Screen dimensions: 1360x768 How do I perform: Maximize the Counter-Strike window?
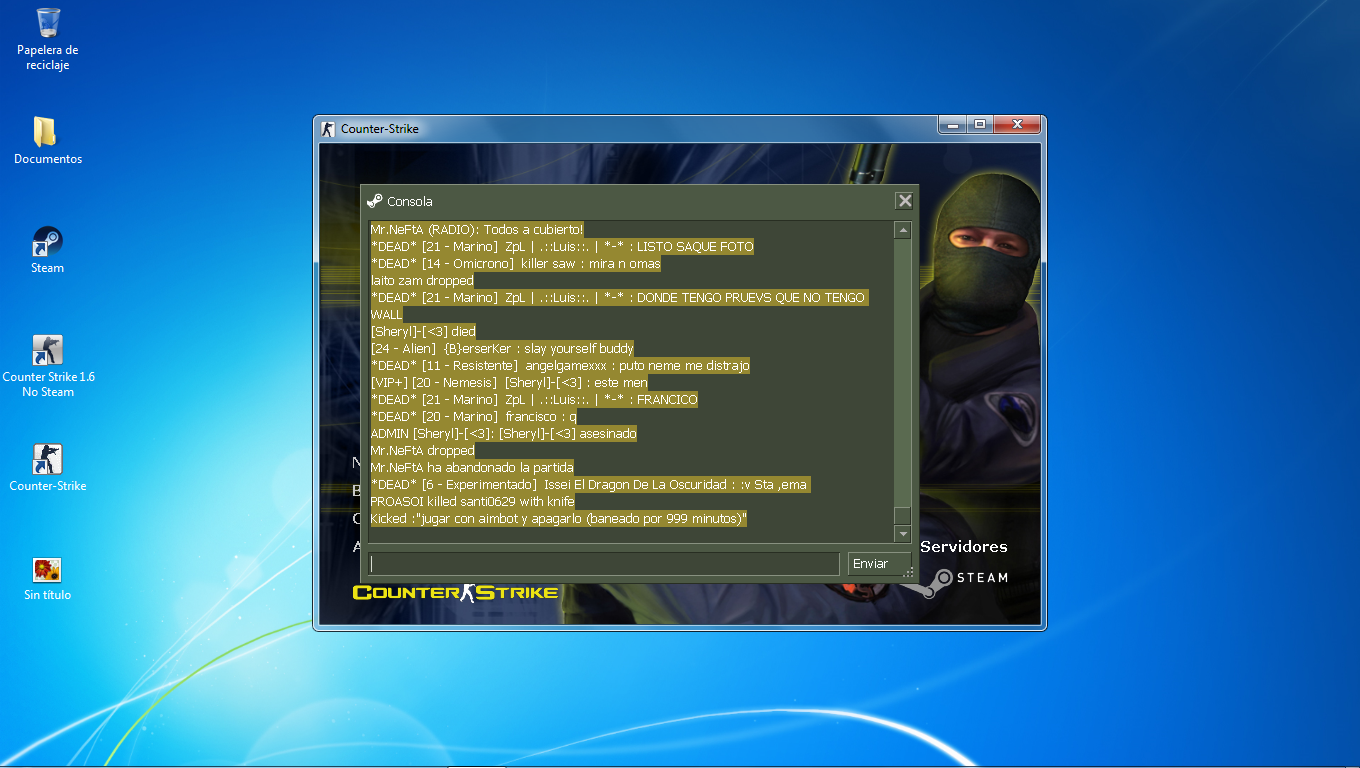click(981, 124)
